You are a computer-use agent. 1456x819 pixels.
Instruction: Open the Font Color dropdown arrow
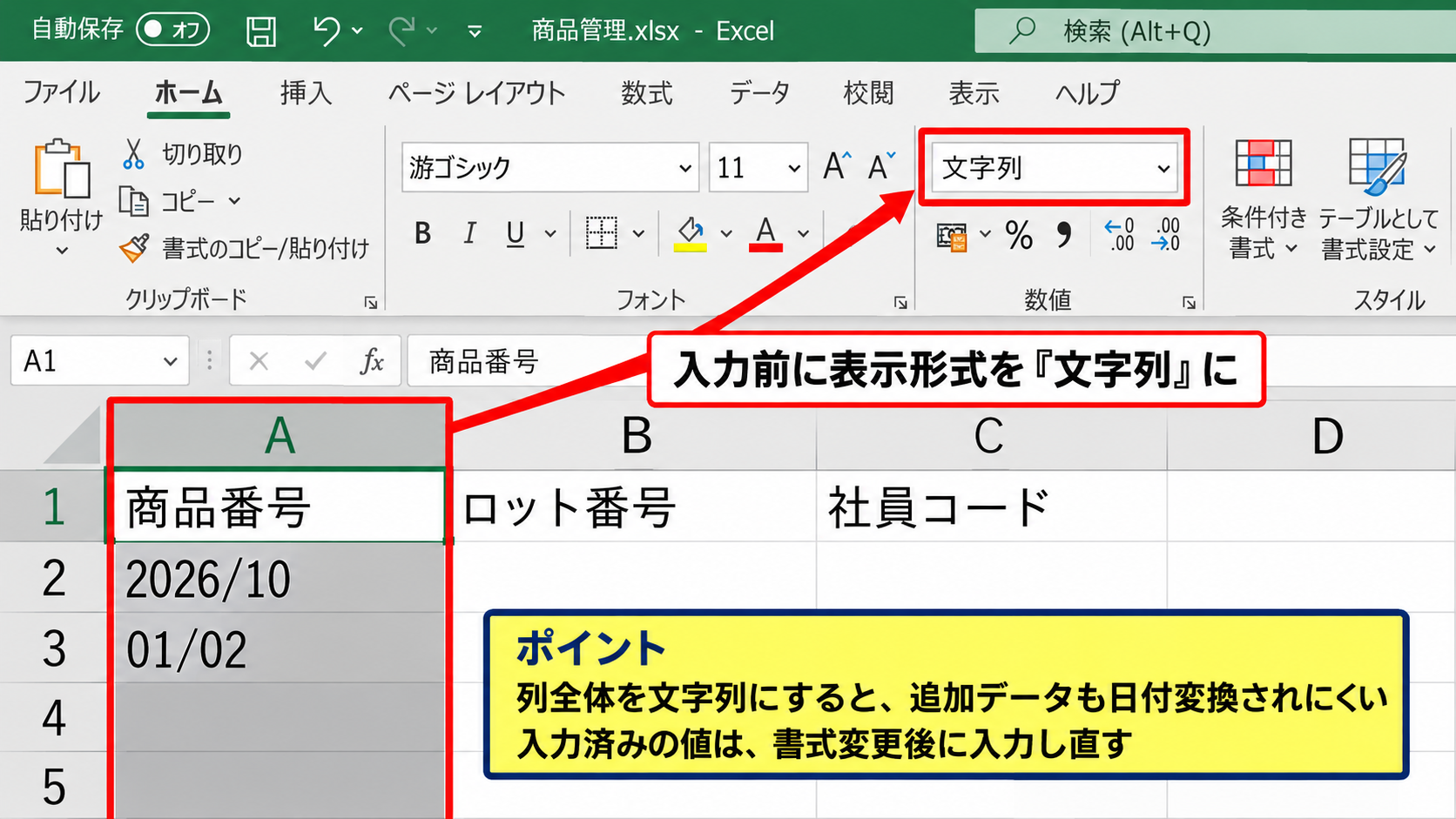click(x=803, y=233)
